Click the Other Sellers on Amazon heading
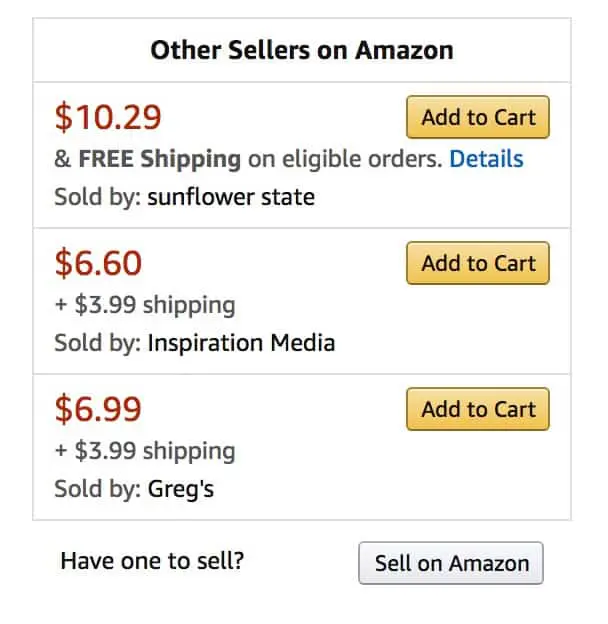This screenshot has height=624, width=608. pos(302,50)
